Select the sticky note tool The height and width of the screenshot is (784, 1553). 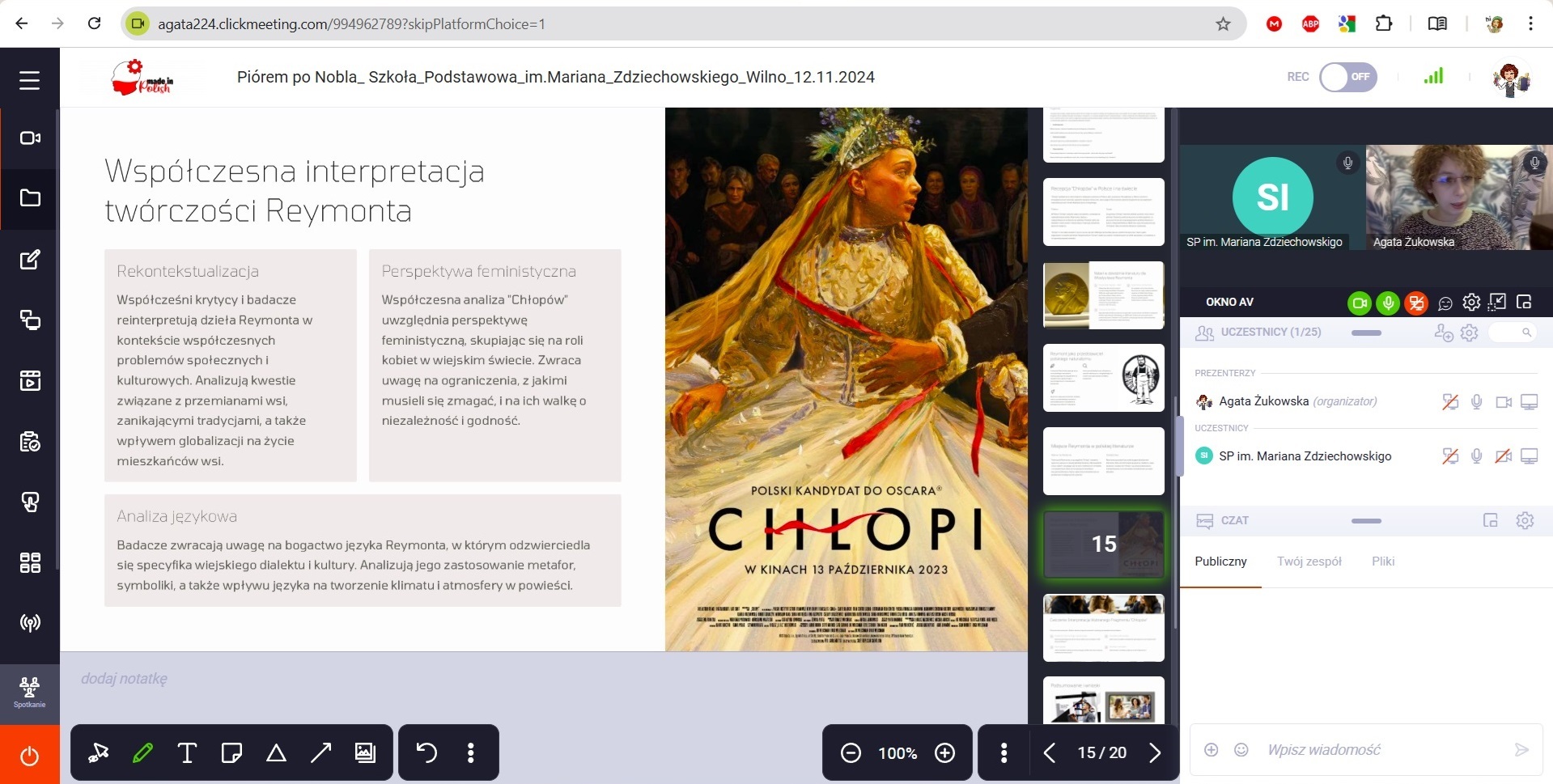pyautogui.click(x=231, y=753)
